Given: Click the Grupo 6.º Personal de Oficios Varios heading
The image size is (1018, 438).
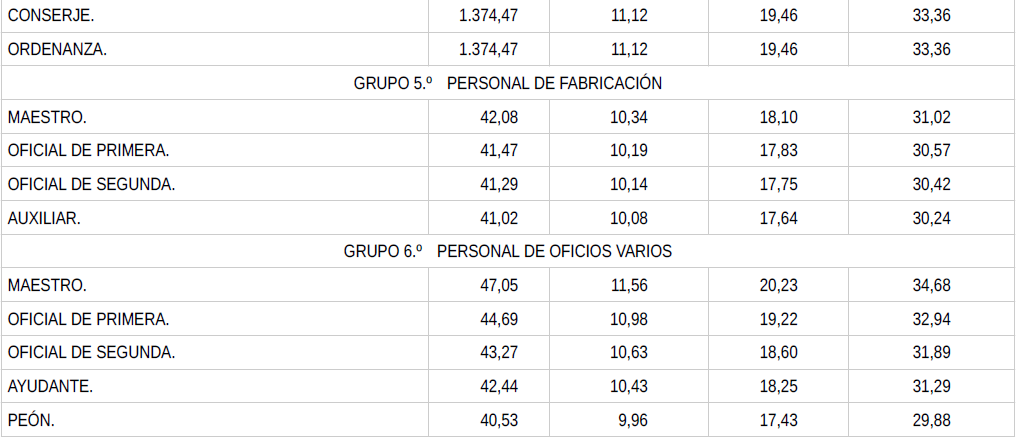Looking at the screenshot, I should (x=507, y=252).
